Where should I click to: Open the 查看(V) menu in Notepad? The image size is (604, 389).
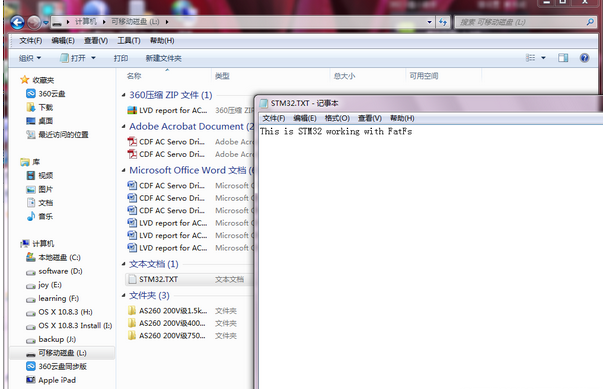pos(370,118)
